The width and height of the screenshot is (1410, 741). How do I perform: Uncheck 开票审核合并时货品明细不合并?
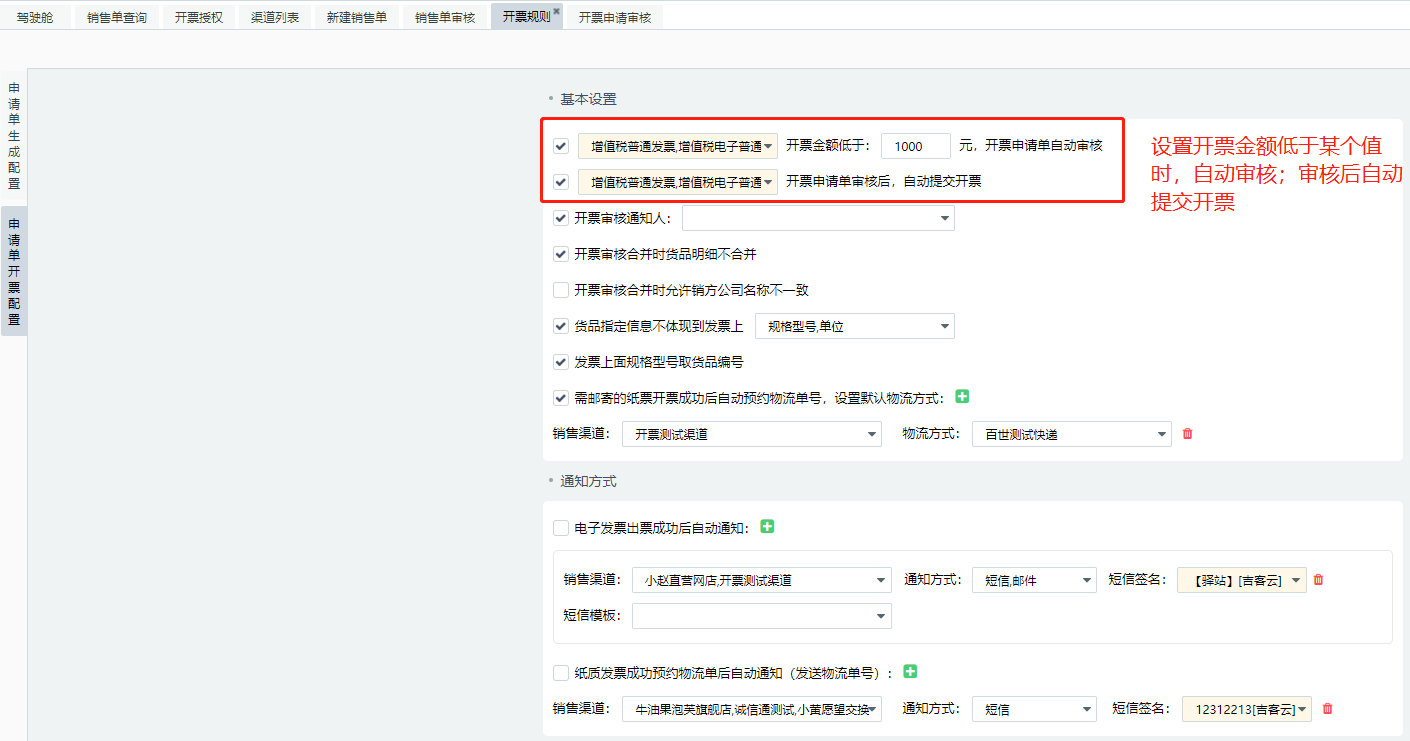[561, 254]
